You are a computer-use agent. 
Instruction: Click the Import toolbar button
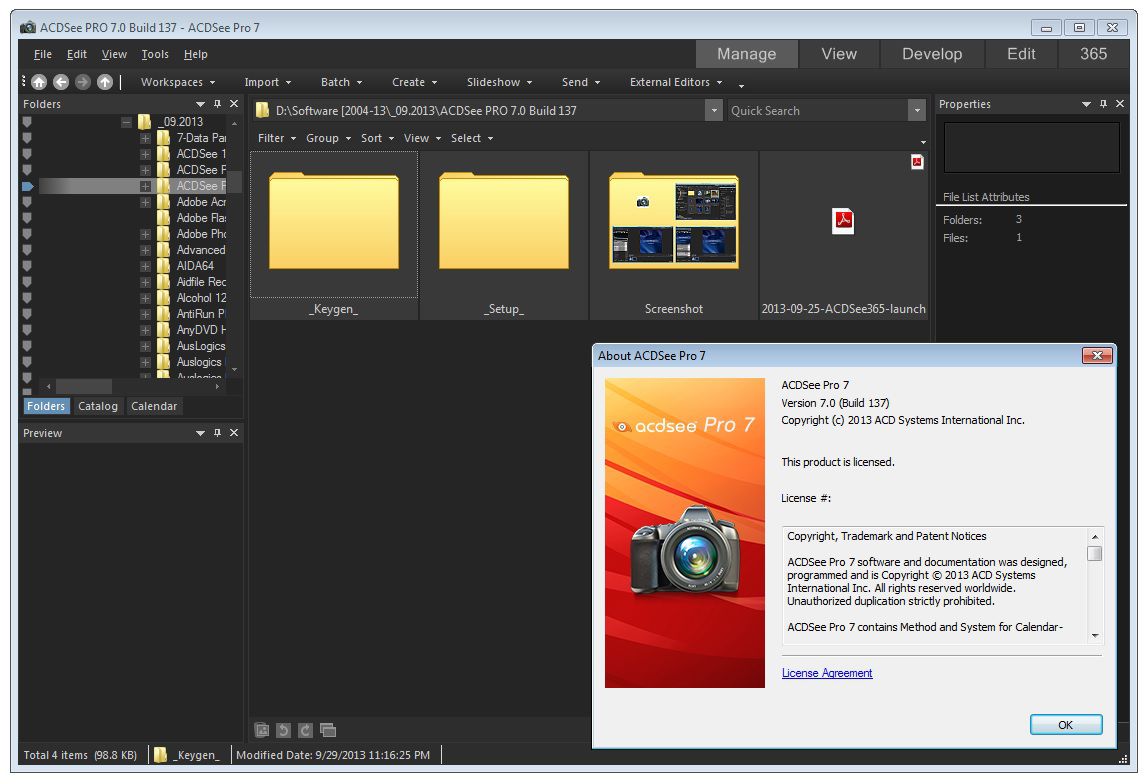[x=267, y=82]
